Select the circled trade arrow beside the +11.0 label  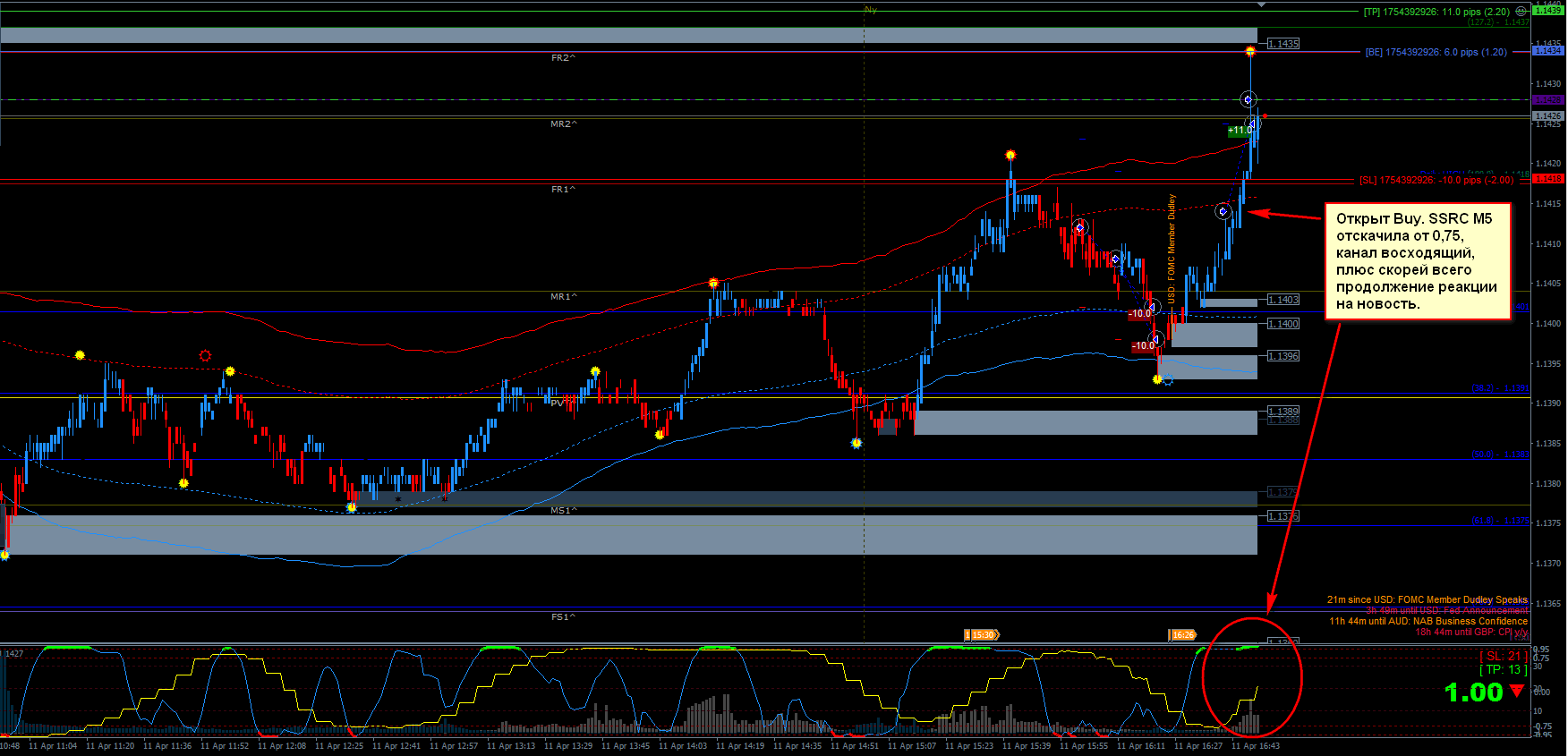coord(1253,123)
